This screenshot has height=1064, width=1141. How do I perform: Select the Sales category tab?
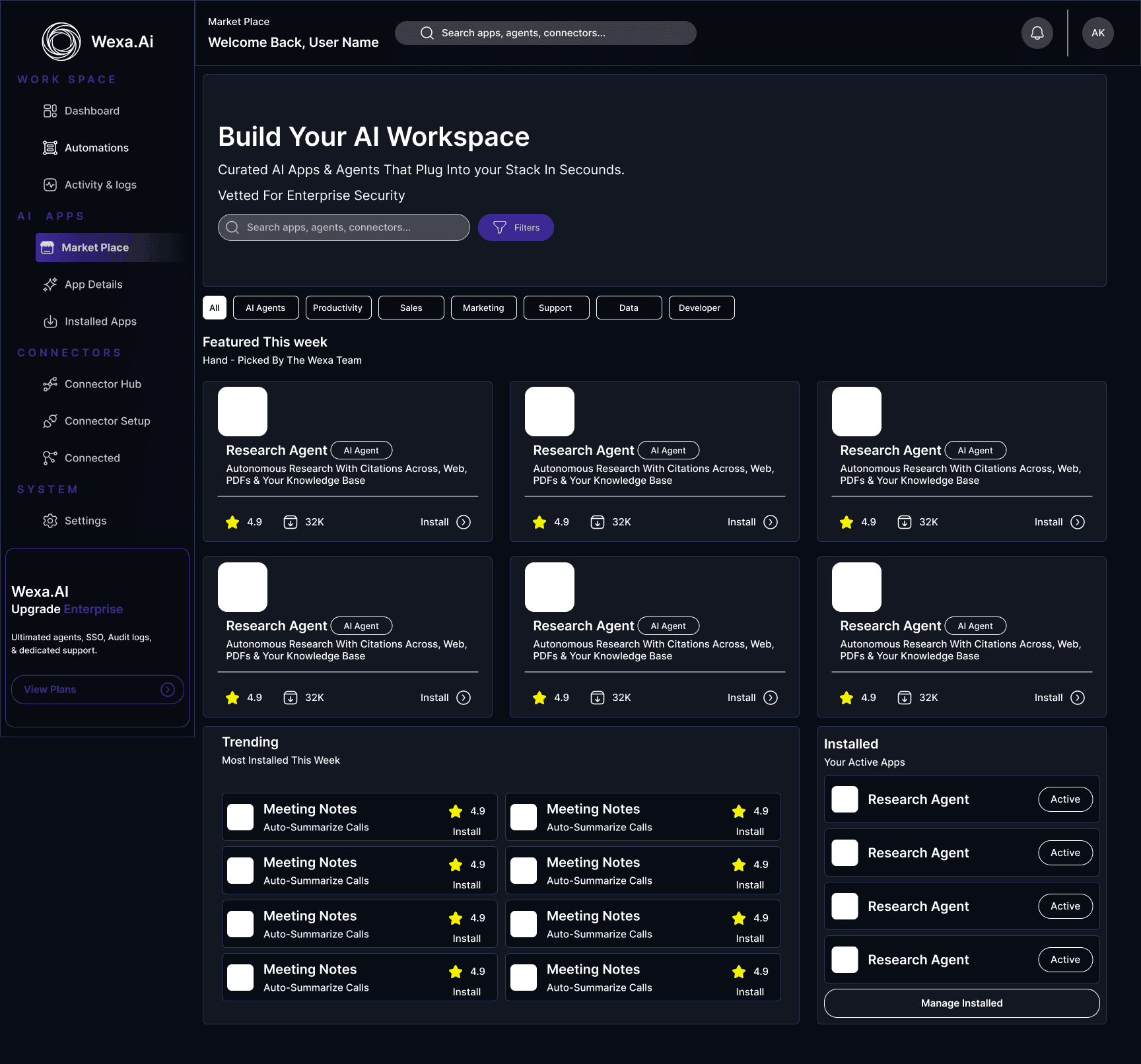coord(411,308)
